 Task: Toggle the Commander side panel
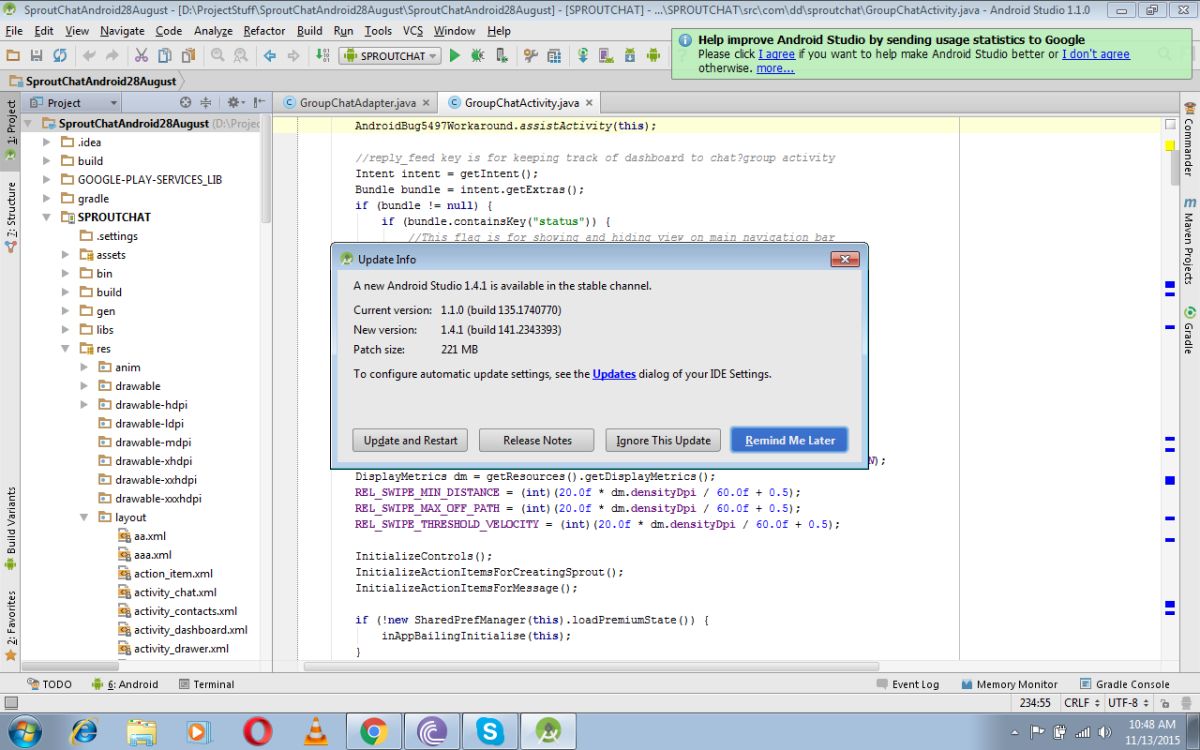(x=1188, y=141)
